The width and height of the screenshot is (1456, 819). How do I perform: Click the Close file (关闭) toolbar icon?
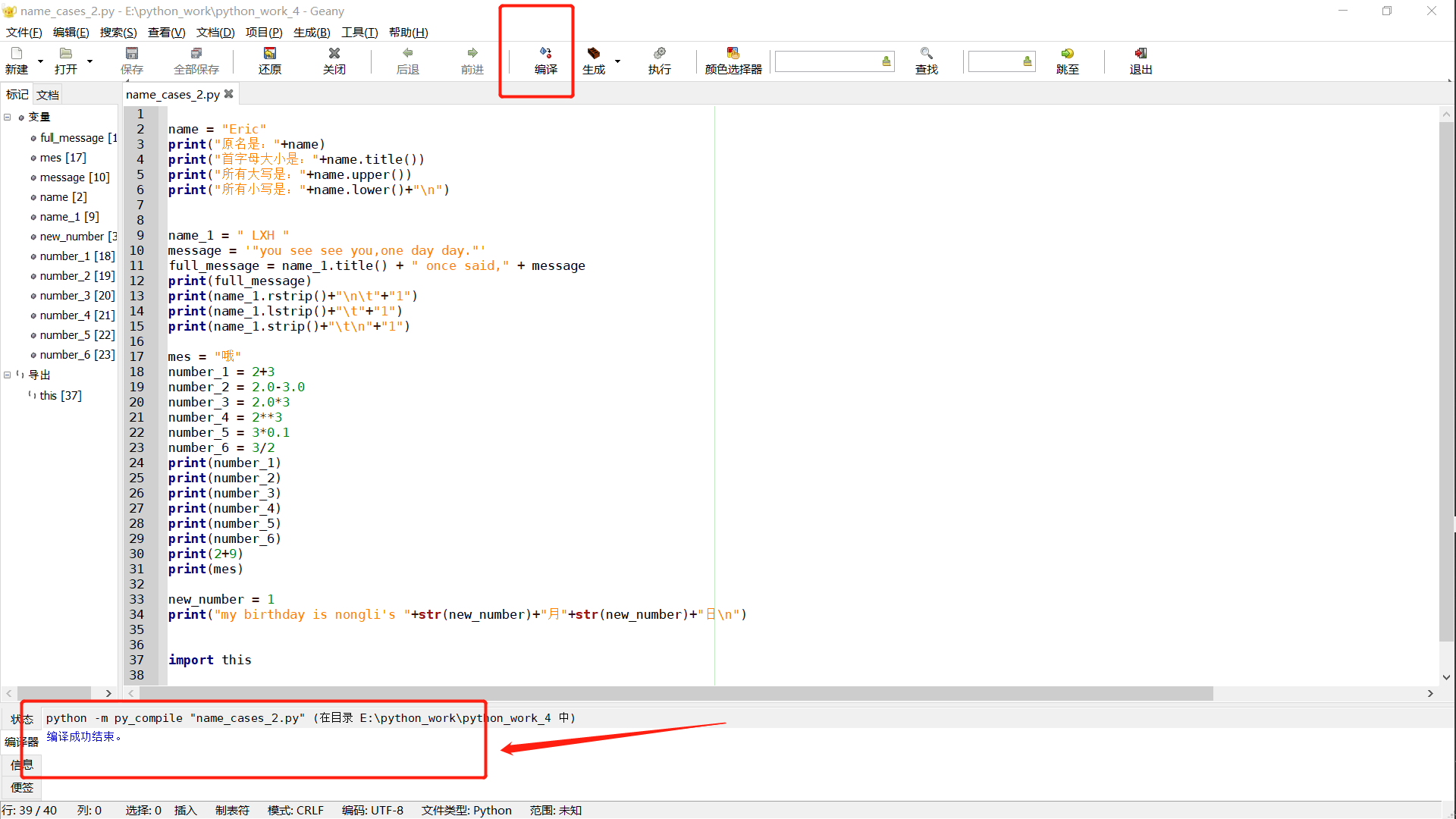pyautogui.click(x=334, y=53)
